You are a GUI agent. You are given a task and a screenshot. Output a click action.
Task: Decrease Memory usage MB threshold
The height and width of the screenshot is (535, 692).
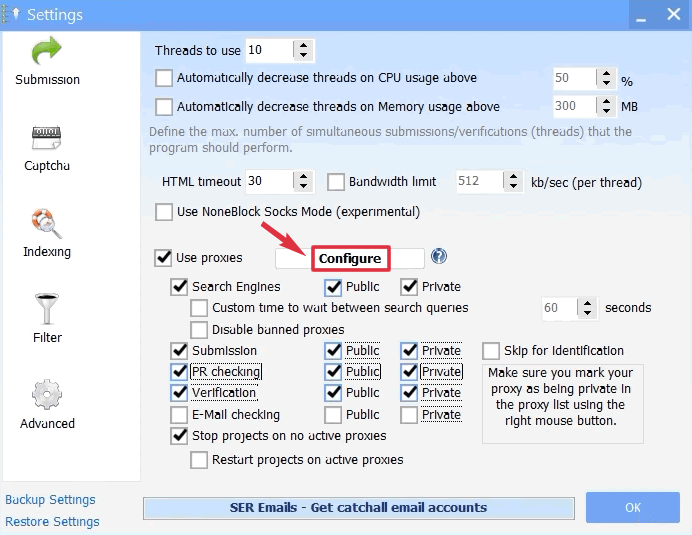606,111
